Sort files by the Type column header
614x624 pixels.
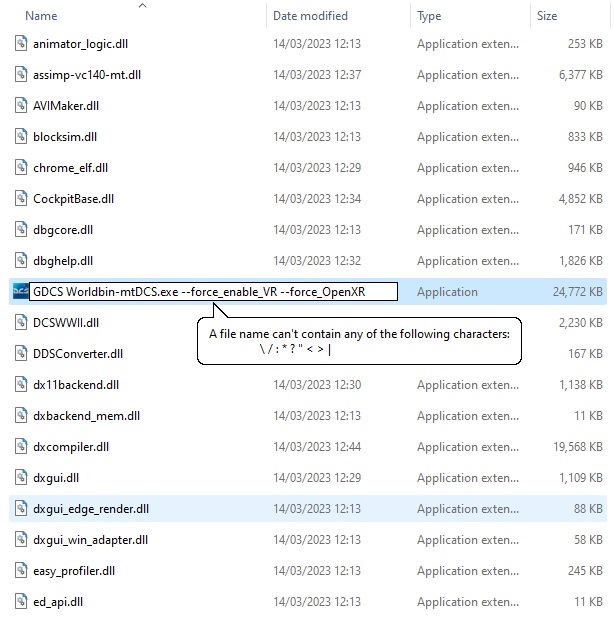click(429, 16)
